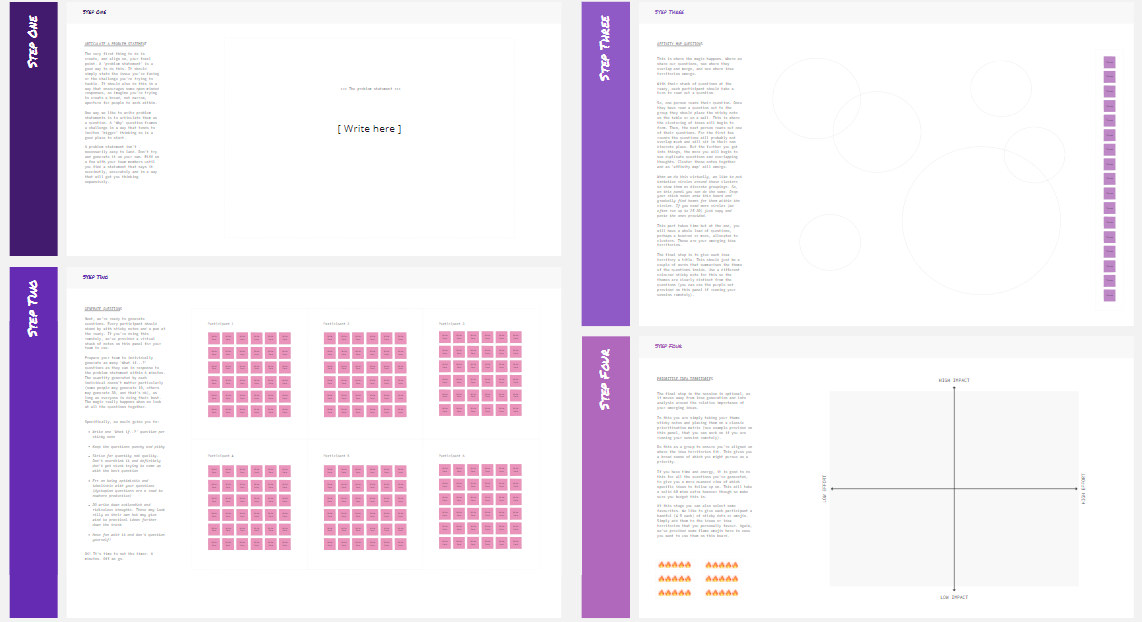Pick a sticky note from Participant 3's grid
The image size is (1142, 622).
(x=444, y=338)
